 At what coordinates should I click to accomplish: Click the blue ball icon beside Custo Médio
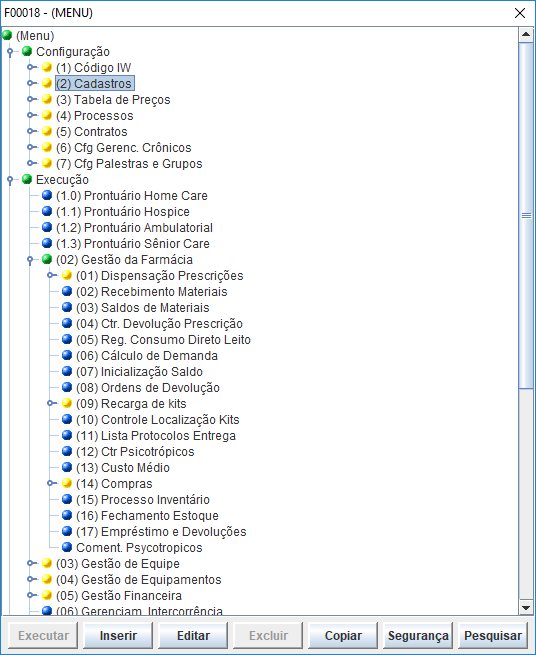(67, 467)
